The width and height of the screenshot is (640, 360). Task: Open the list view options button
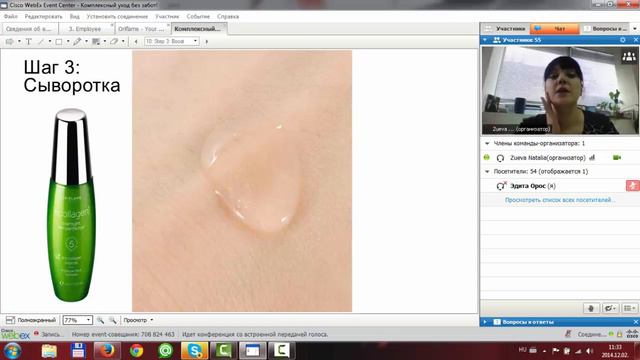coord(630,308)
